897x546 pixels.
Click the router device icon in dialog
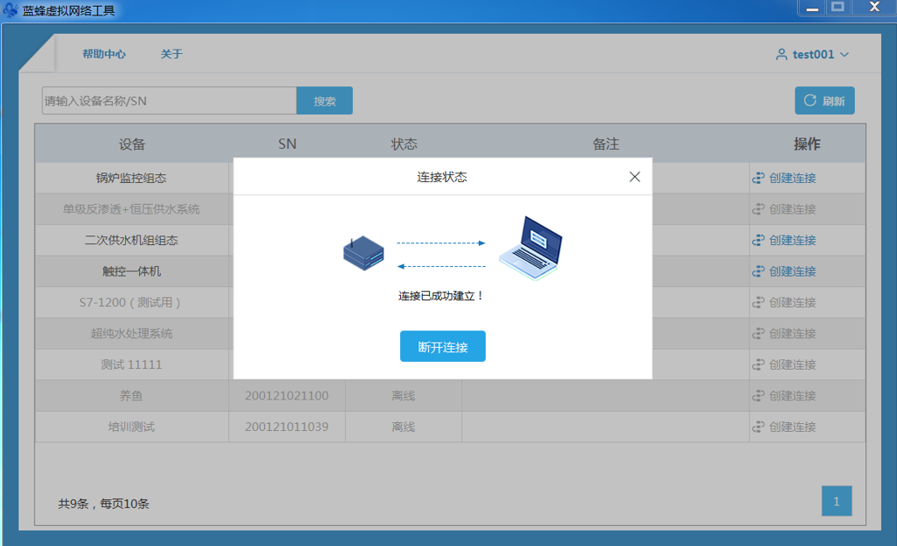point(363,253)
